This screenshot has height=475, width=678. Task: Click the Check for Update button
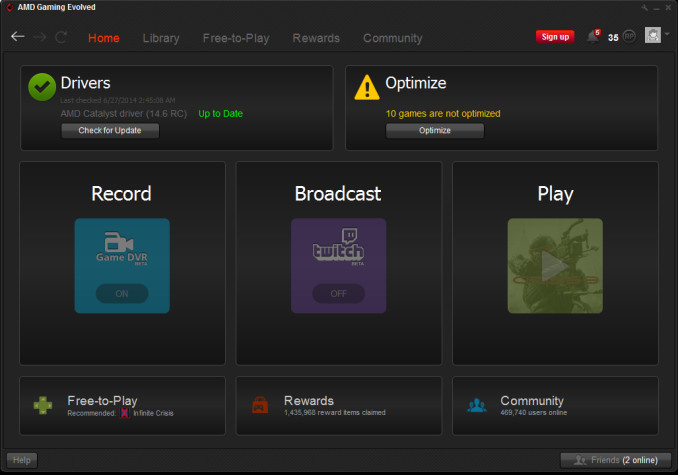point(110,131)
